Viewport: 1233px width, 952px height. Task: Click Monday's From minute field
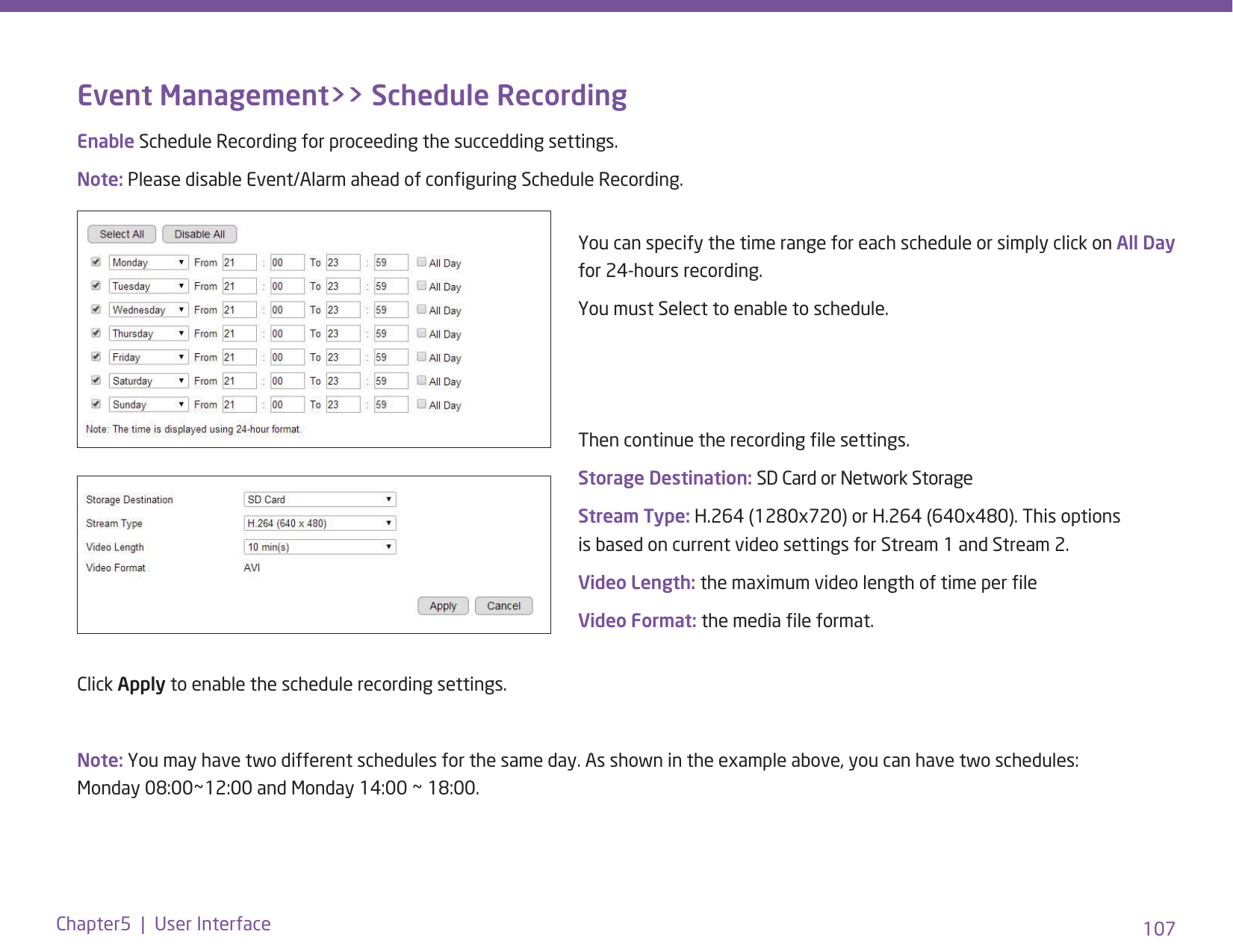[288, 262]
